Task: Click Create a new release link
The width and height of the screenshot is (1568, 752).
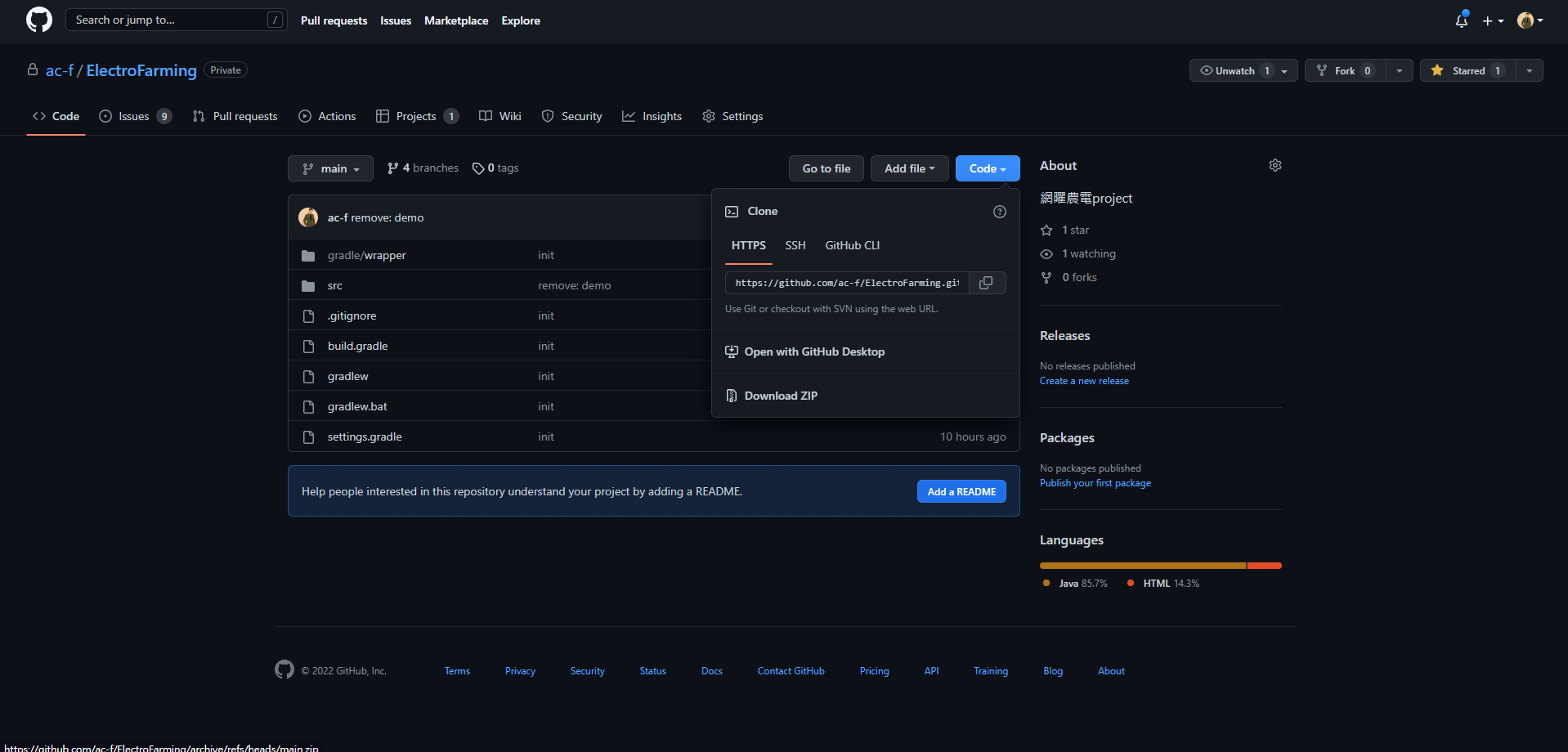Action: pos(1084,381)
